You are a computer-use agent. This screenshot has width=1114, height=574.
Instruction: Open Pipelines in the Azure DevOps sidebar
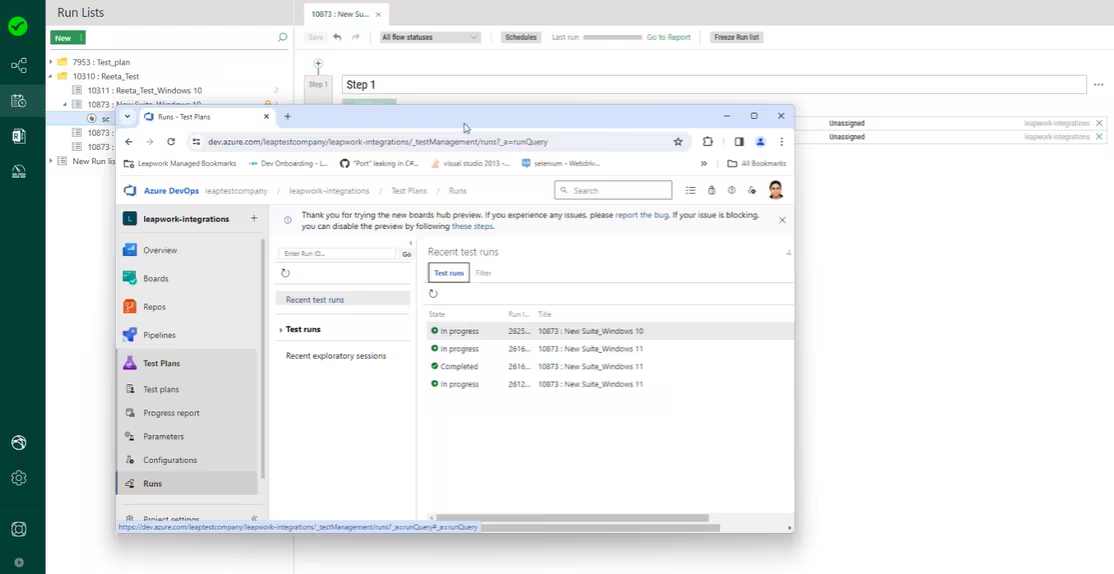tap(129, 335)
